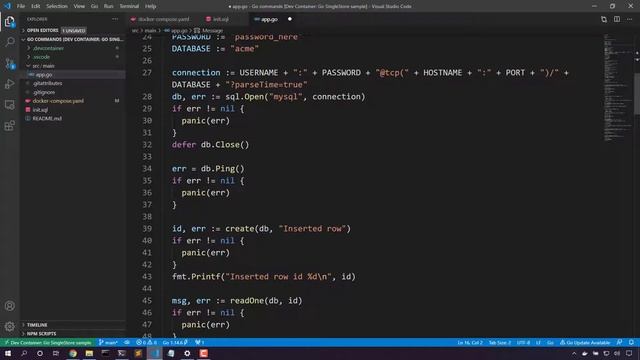Viewport: 640px width, 360px height.
Task: Click the editor vertical scrollbar thumb
Action: click(x=637, y=94)
